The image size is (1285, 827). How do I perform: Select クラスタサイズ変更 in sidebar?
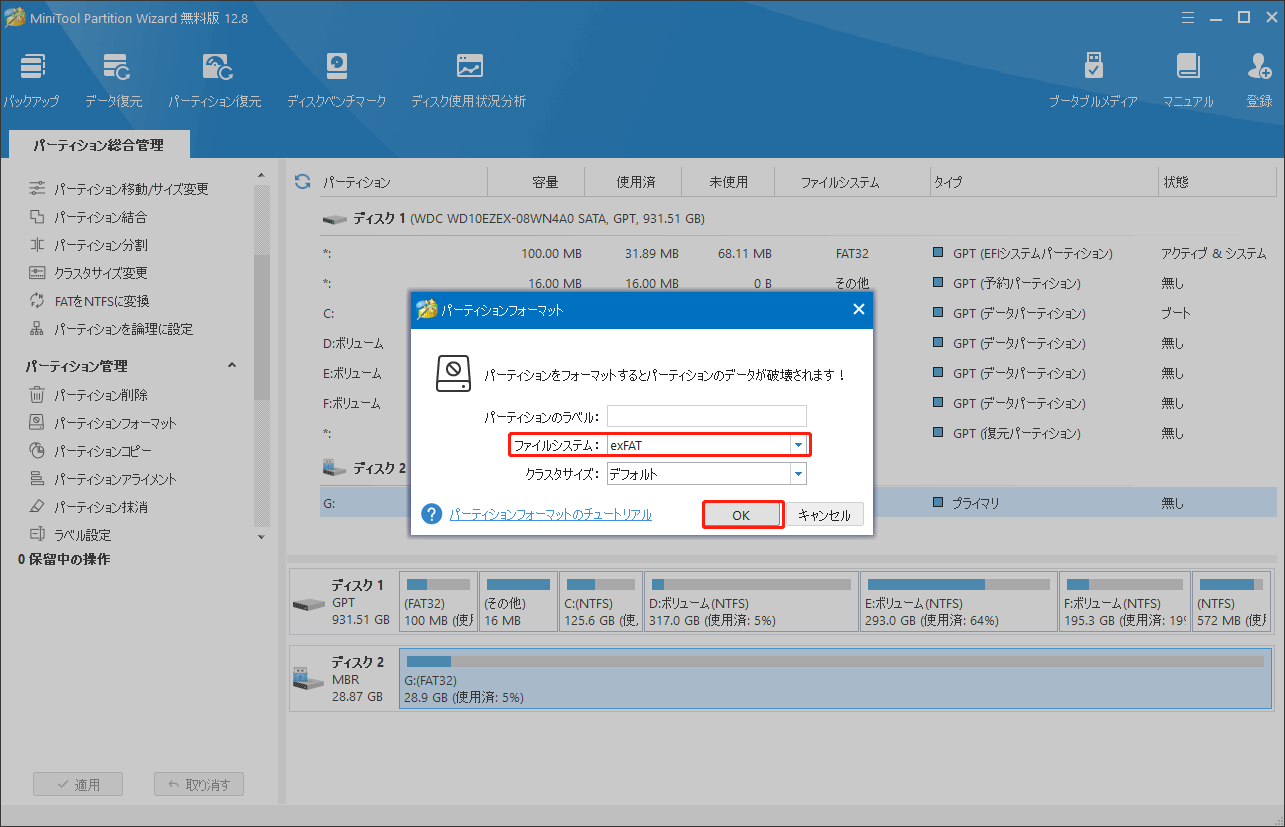click(88, 273)
